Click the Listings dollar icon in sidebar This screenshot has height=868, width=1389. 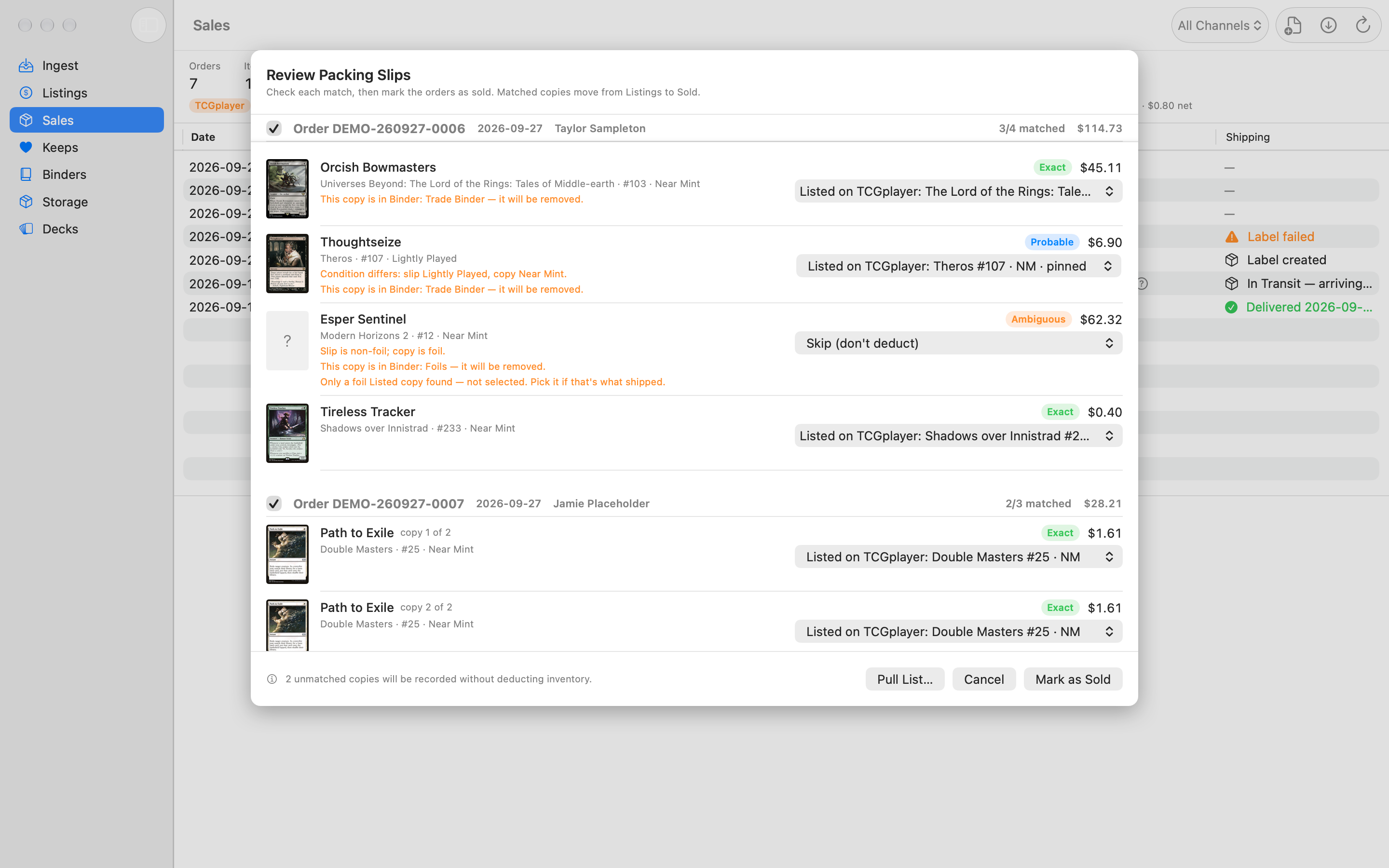[26, 93]
